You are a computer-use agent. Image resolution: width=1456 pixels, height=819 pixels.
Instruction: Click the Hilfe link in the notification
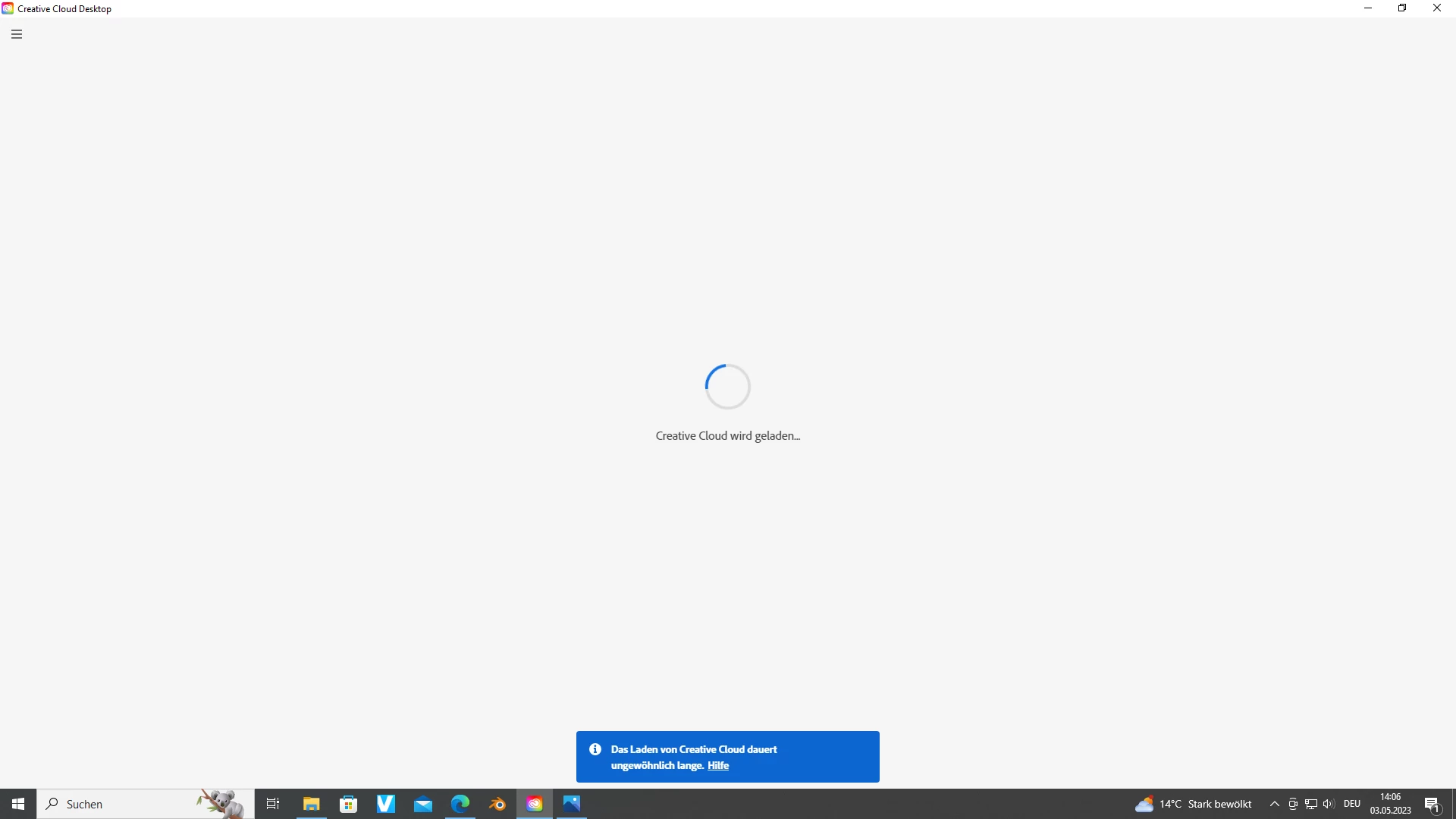click(x=717, y=766)
